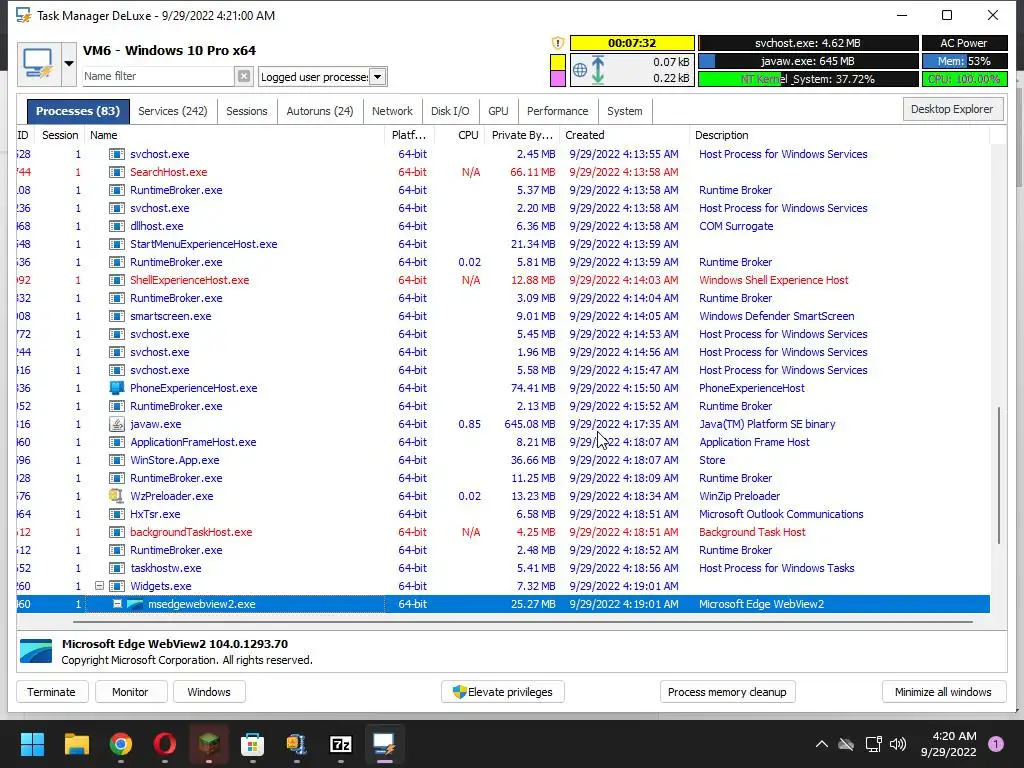1024x768 pixels.
Task: Open Opera browser from taskbar
Action: 165,744
